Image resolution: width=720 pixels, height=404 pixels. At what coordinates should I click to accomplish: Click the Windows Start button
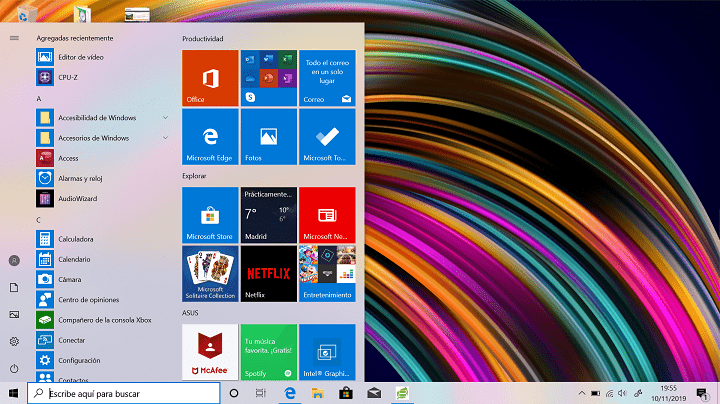click(x=13, y=393)
